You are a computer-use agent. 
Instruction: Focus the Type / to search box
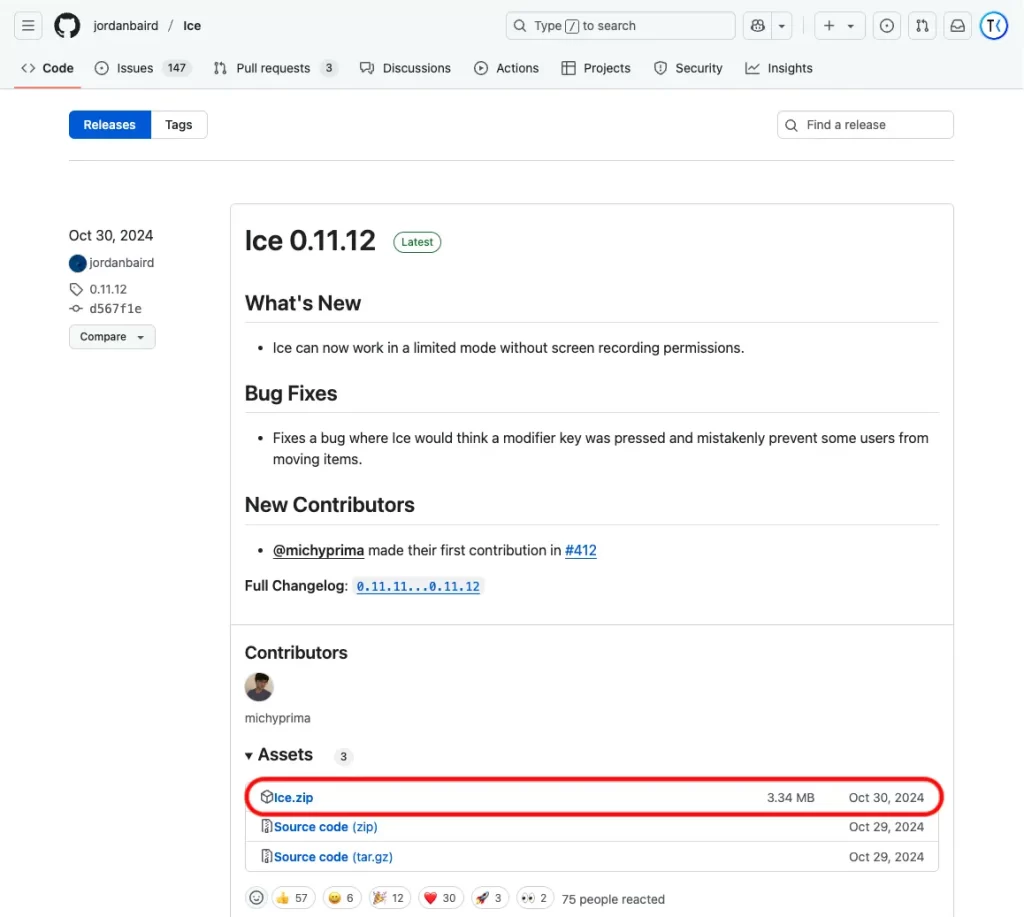pos(620,25)
